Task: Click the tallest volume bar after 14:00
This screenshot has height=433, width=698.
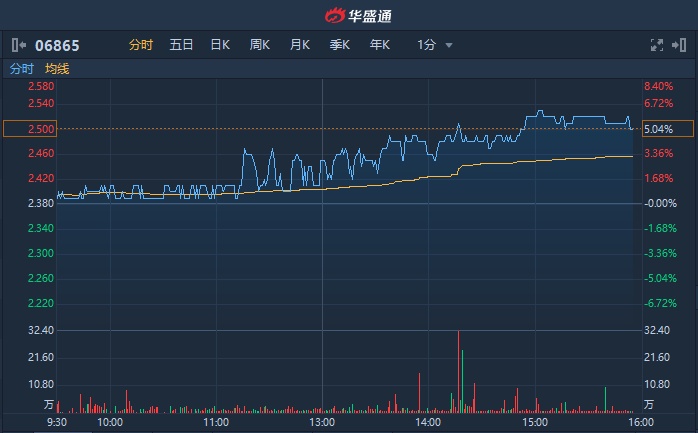Action: pos(459,370)
